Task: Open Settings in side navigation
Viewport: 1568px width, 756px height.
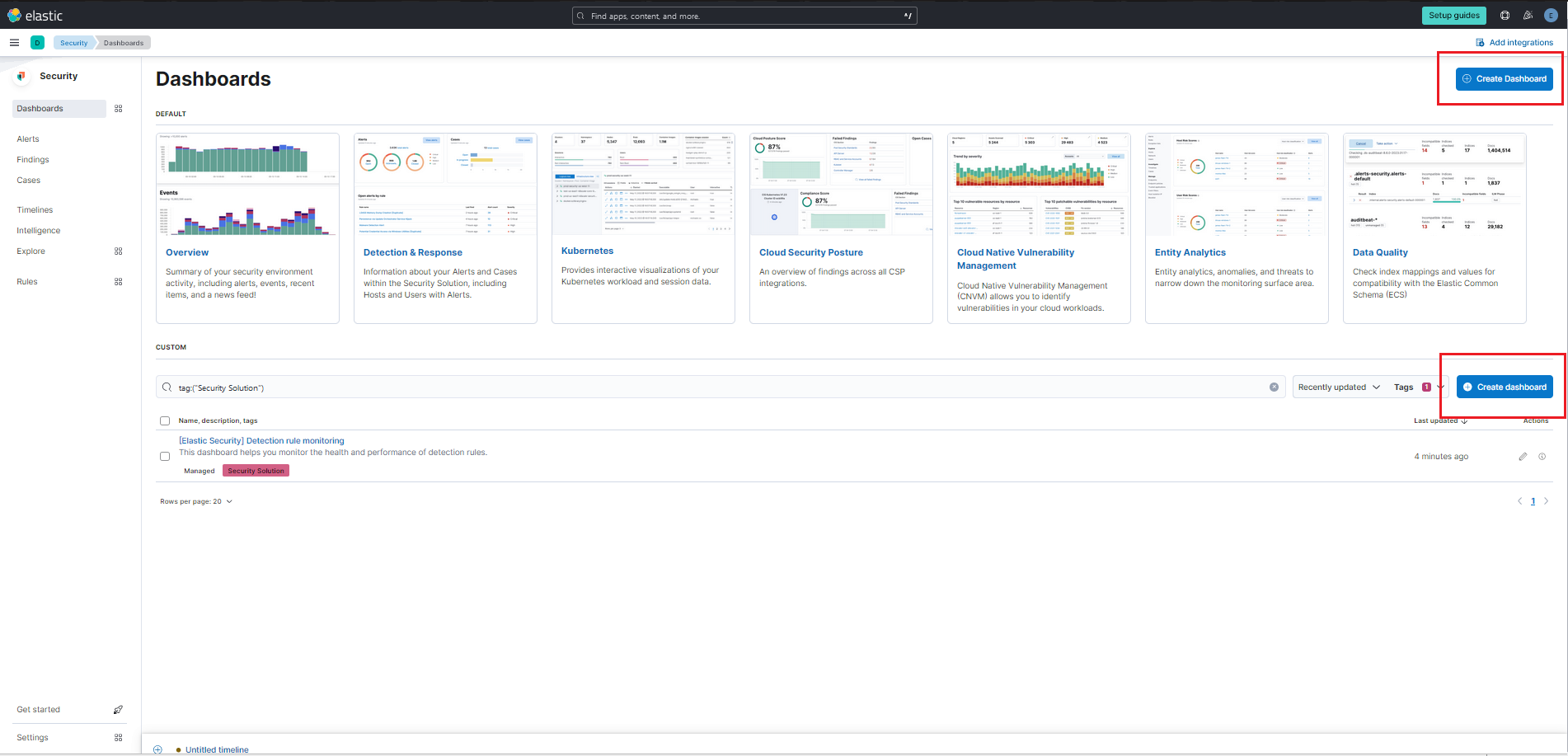Action: coord(32,738)
